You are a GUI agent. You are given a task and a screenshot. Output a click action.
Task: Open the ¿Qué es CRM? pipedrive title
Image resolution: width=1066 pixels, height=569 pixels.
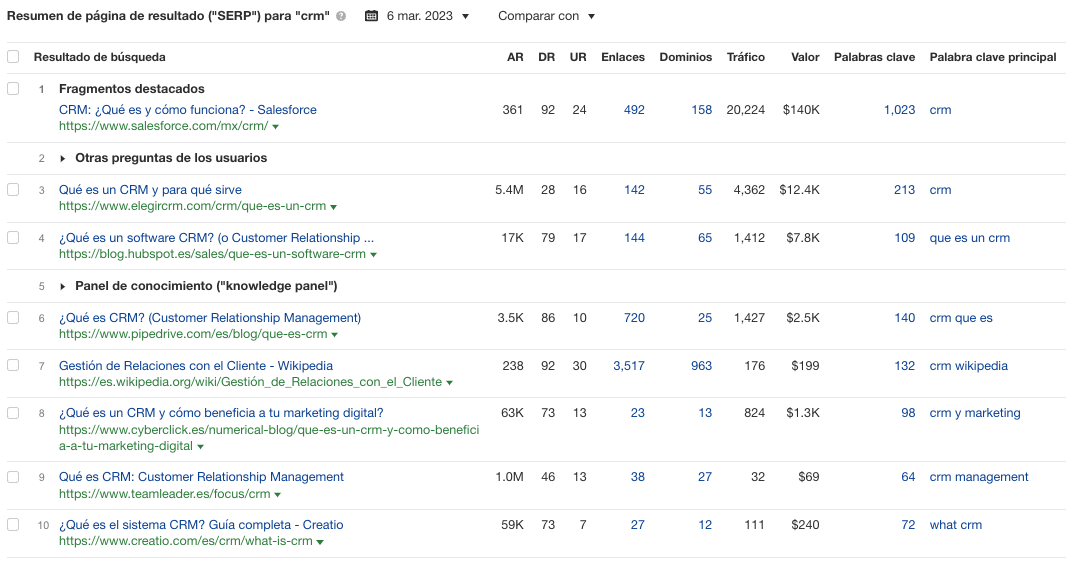tap(209, 317)
